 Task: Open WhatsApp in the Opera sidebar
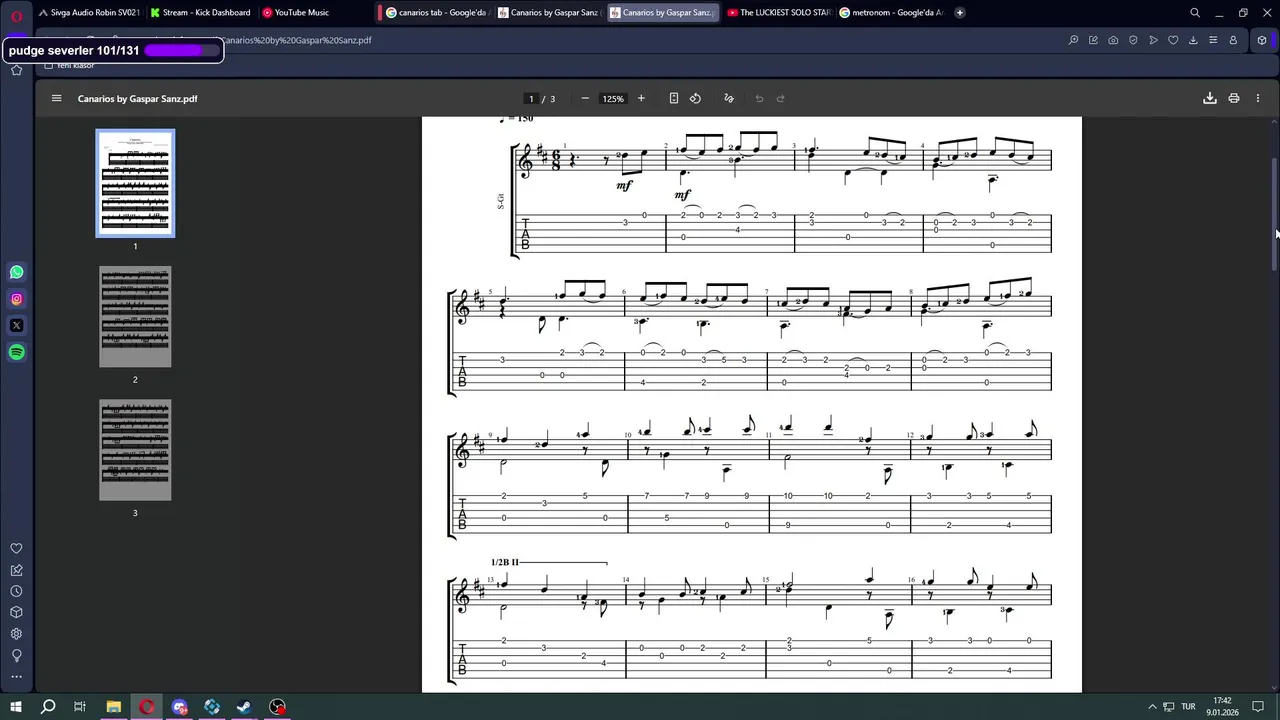(x=16, y=272)
